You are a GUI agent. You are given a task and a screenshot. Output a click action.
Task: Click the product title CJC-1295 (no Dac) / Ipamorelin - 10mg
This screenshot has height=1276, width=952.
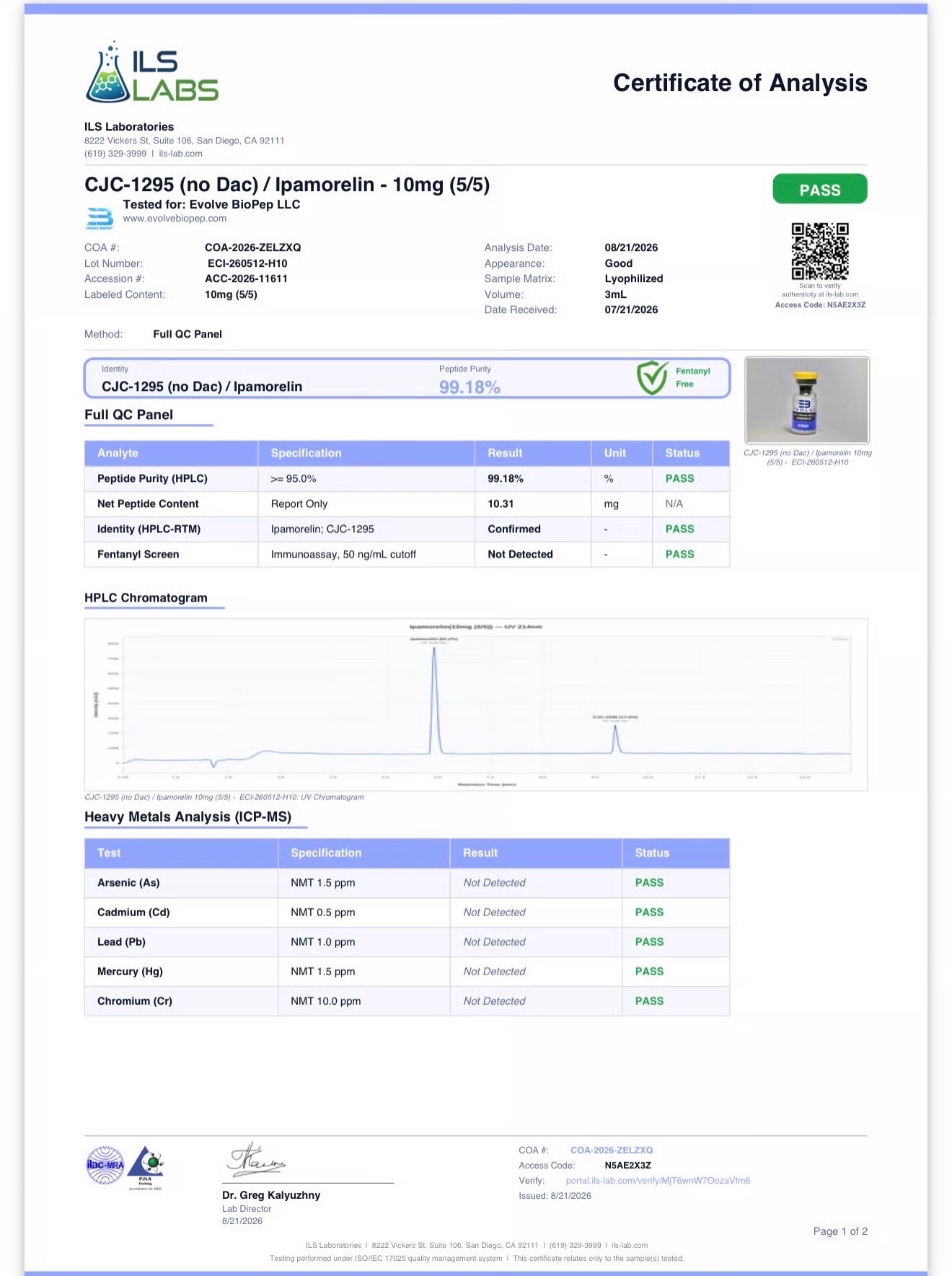coord(287,185)
